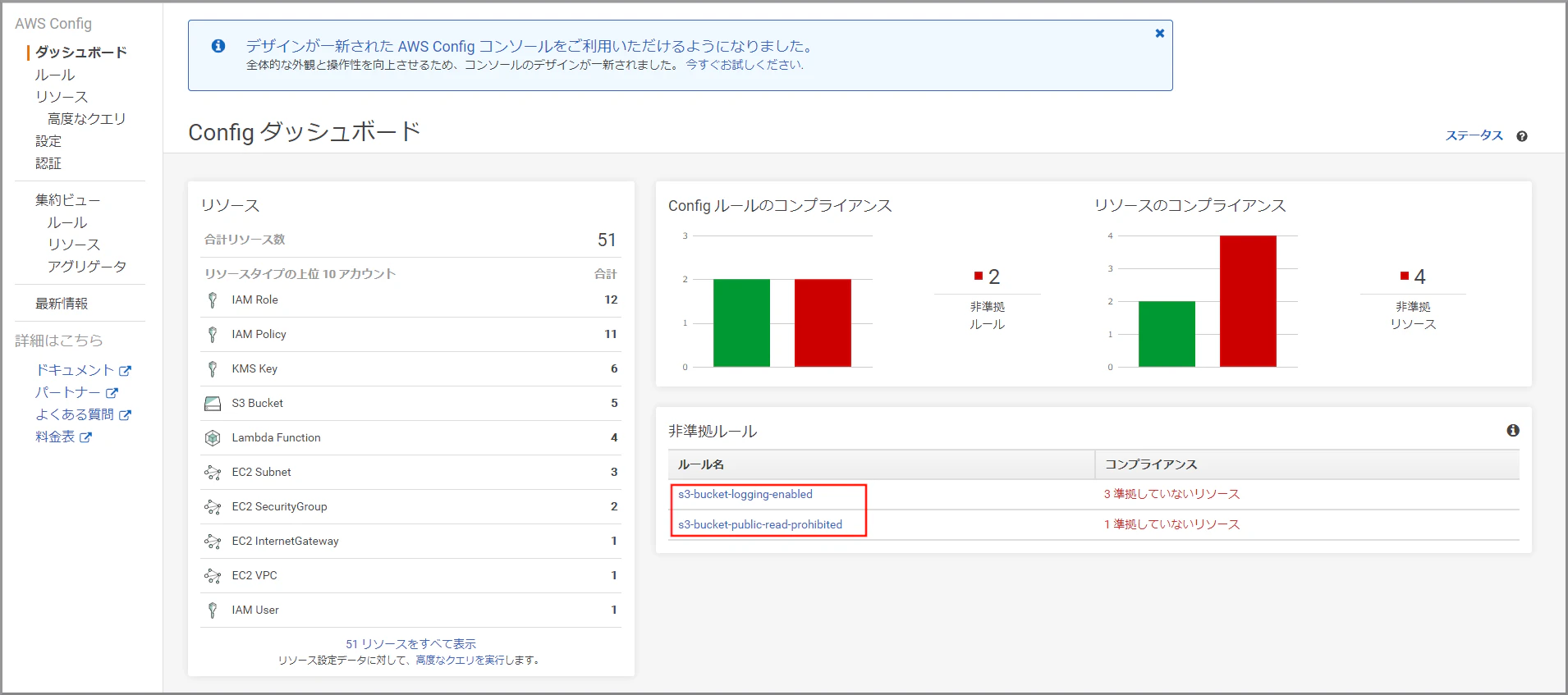Open 最新情報 in the sidebar

(62, 304)
